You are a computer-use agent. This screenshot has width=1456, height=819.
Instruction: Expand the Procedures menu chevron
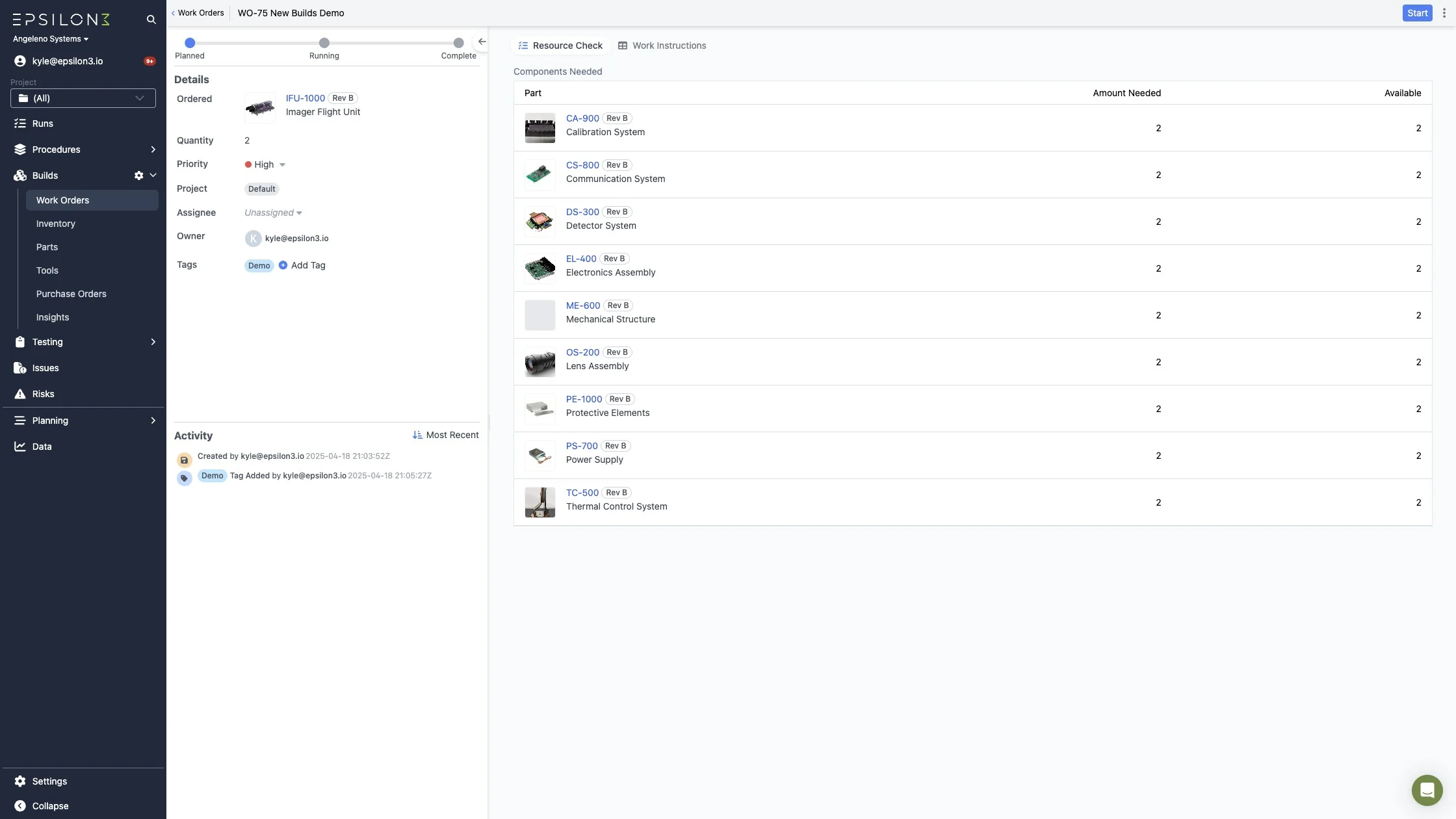click(x=153, y=149)
